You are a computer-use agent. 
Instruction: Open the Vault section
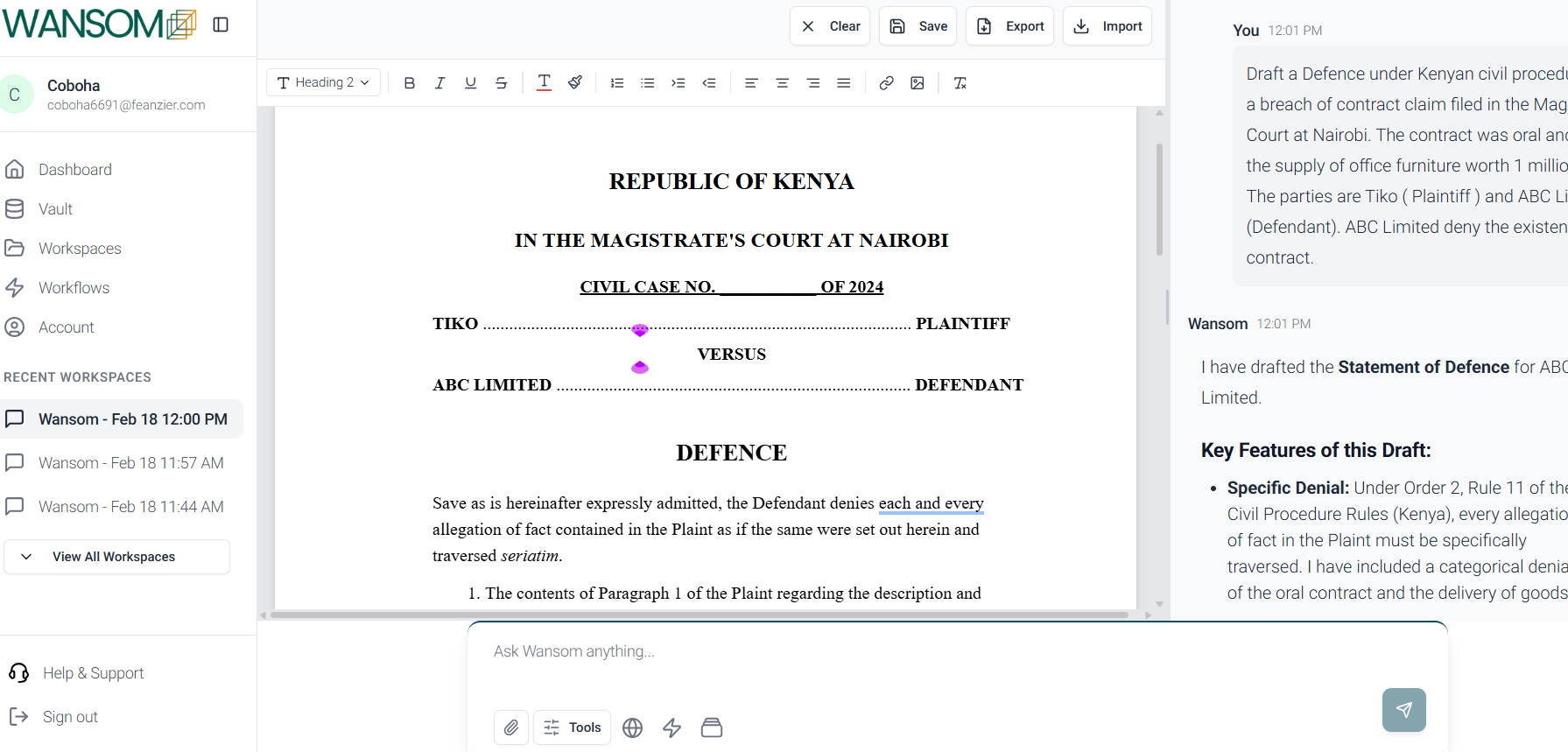[55, 209]
